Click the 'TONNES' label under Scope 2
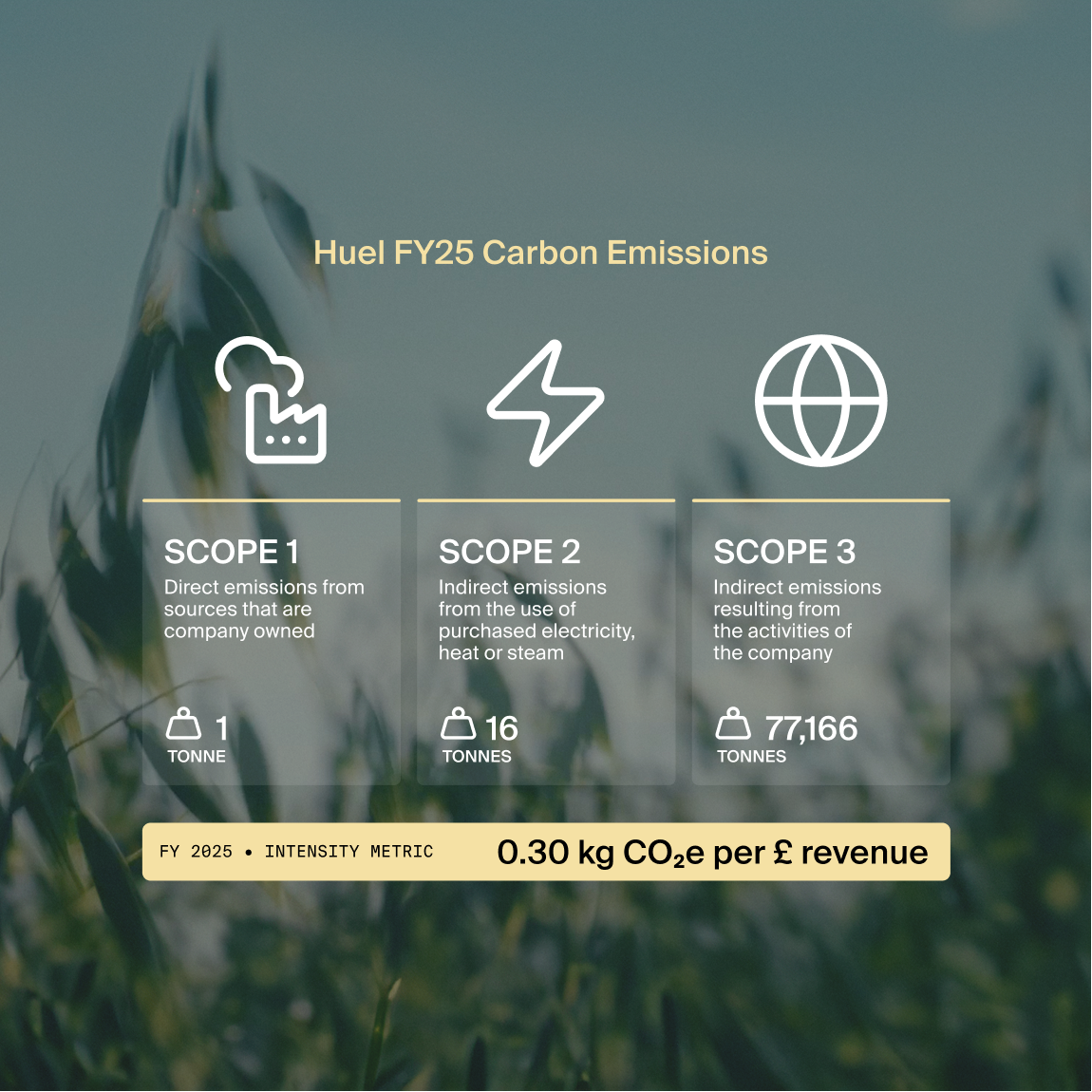1092x1092 pixels. (477, 756)
